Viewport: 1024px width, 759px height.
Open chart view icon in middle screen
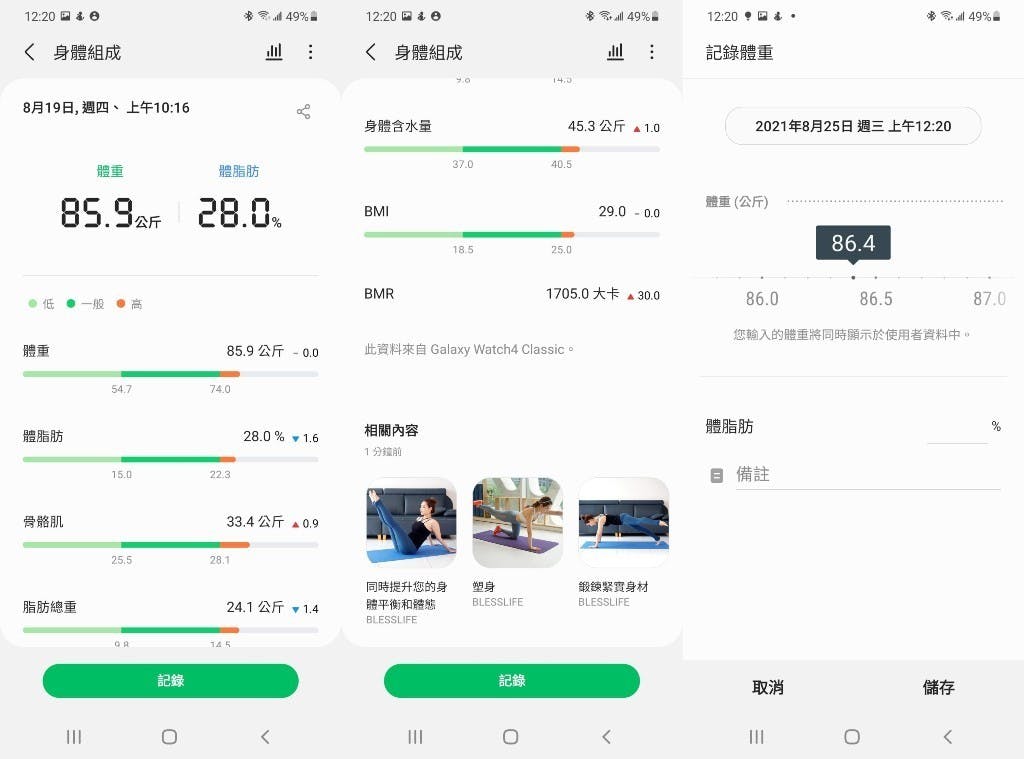click(615, 52)
